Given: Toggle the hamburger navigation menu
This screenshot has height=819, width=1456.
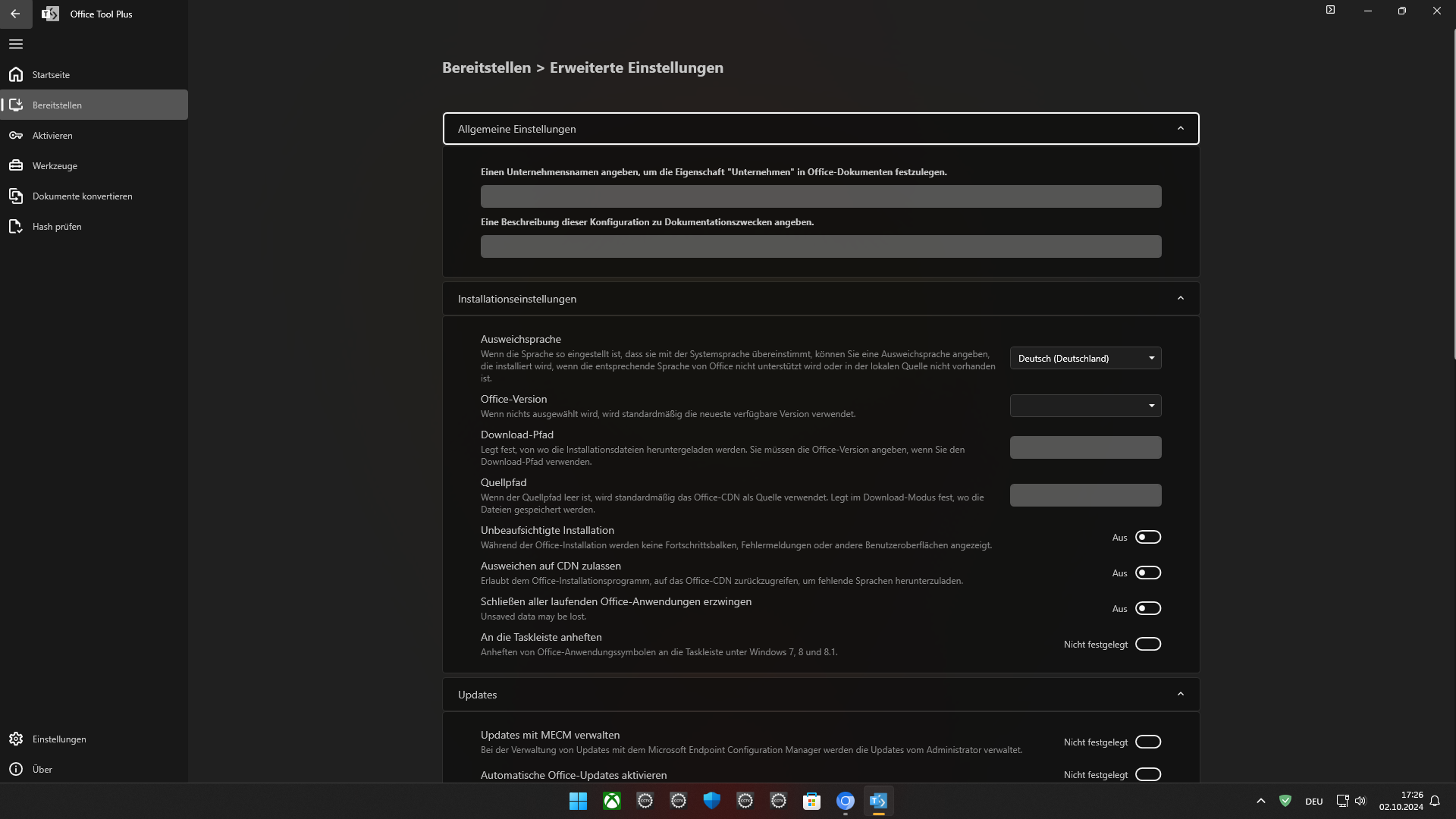Looking at the screenshot, I should tap(16, 44).
